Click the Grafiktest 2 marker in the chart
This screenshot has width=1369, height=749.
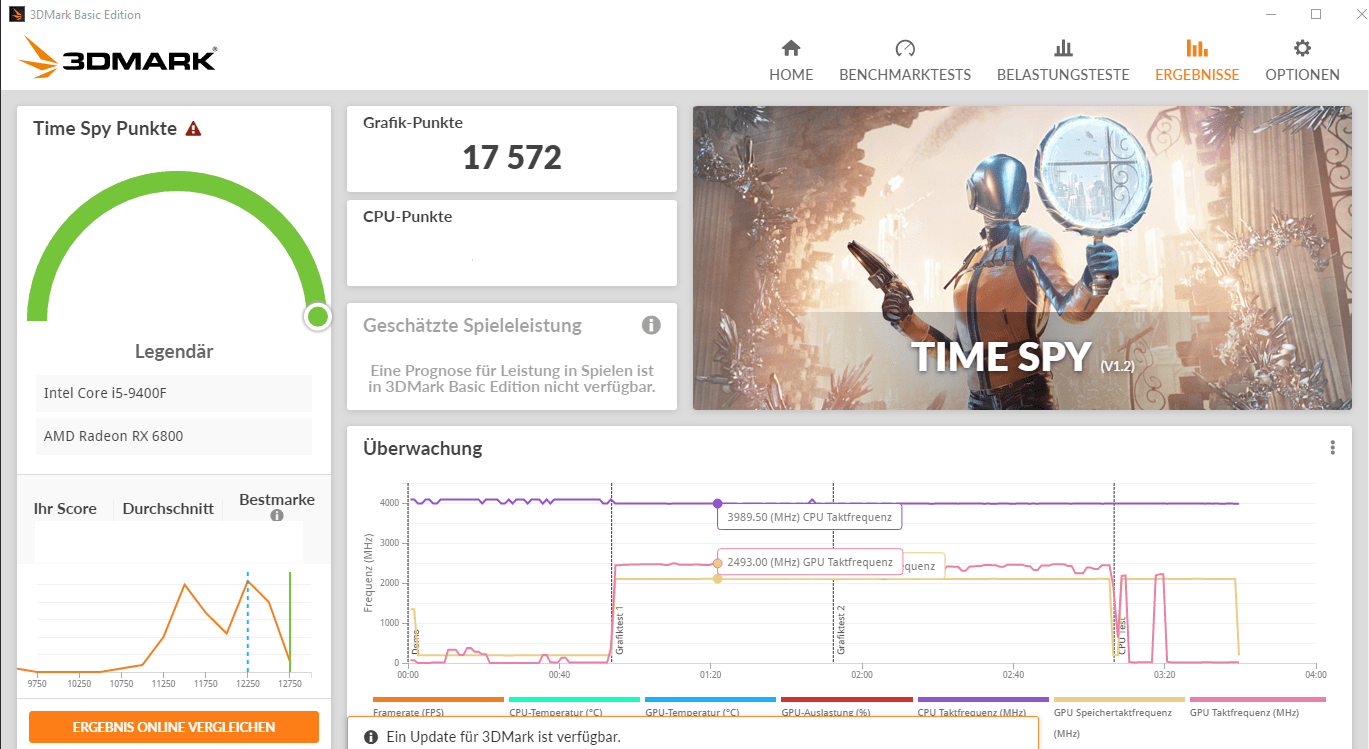[x=842, y=630]
